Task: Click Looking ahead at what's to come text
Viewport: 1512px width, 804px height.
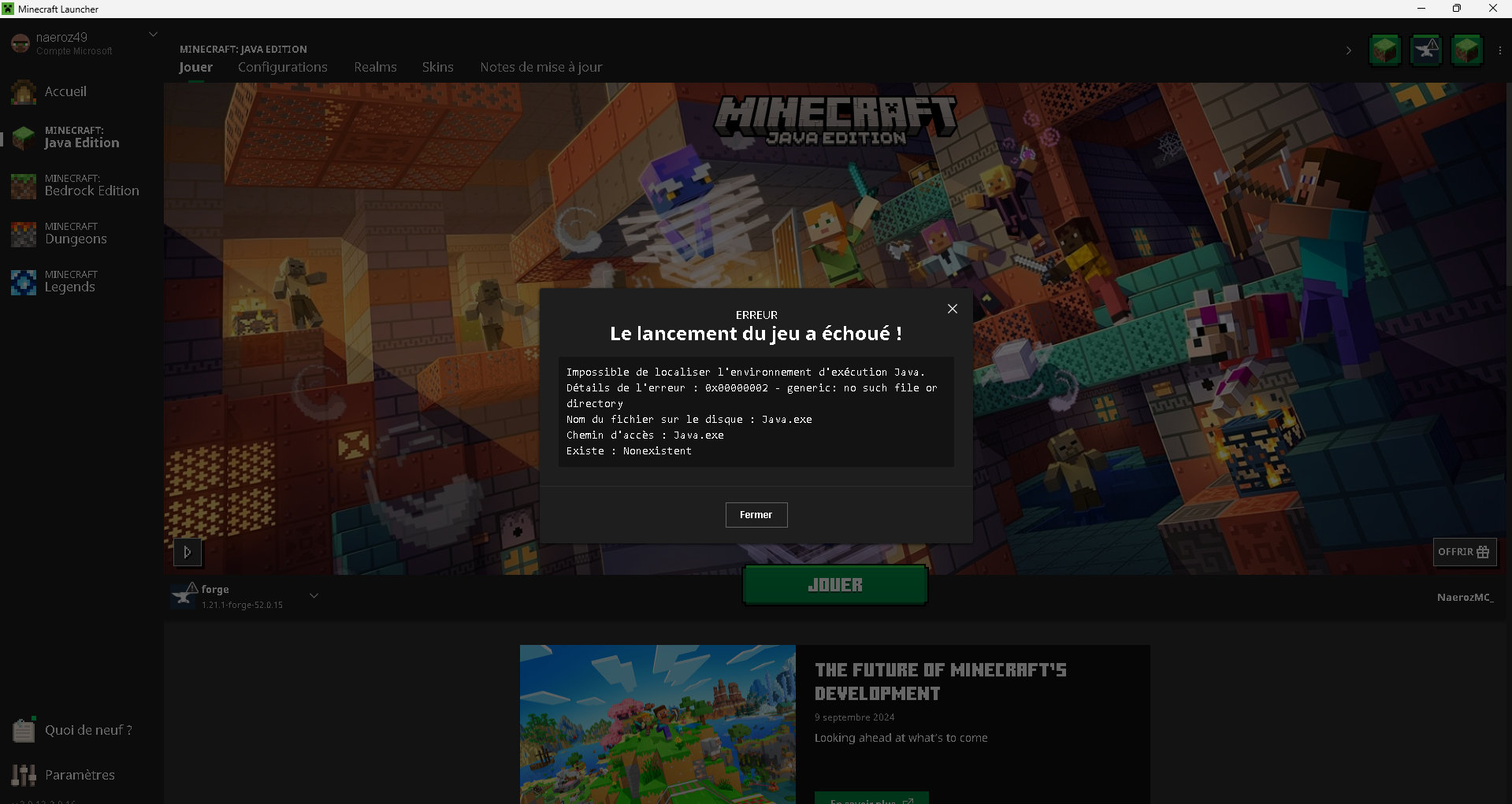Action: click(901, 738)
